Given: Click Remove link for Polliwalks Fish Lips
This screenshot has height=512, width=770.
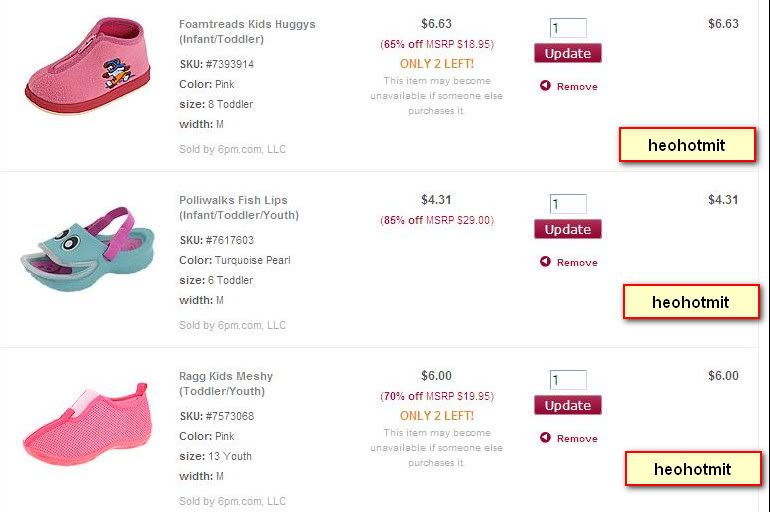Looking at the screenshot, I should (577, 263).
